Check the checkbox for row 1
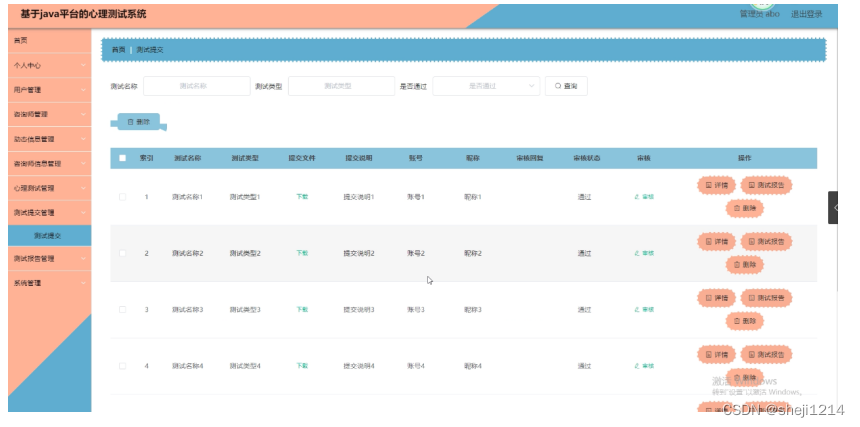The width and height of the screenshot is (860, 427). [122, 197]
